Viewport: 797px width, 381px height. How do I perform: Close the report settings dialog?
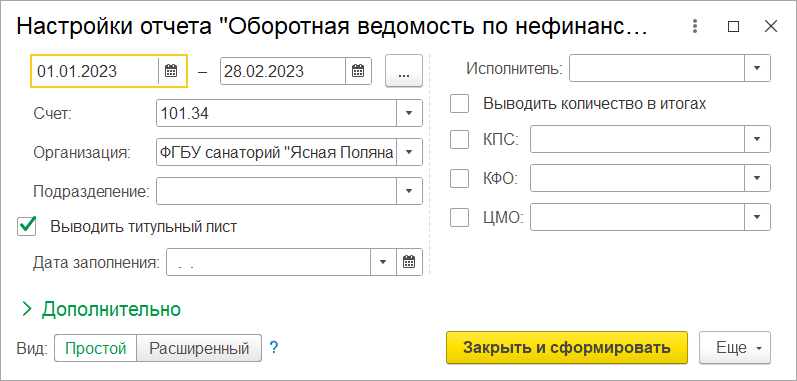click(x=771, y=26)
